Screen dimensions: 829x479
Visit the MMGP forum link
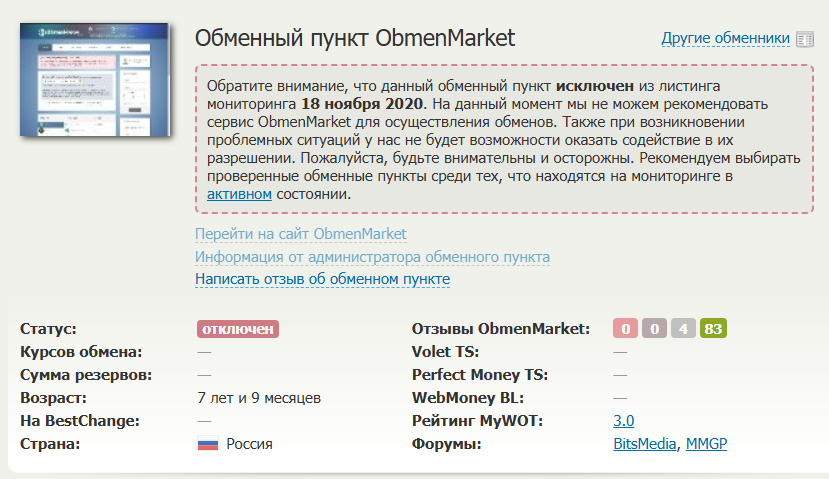click(x=707, y=444)
